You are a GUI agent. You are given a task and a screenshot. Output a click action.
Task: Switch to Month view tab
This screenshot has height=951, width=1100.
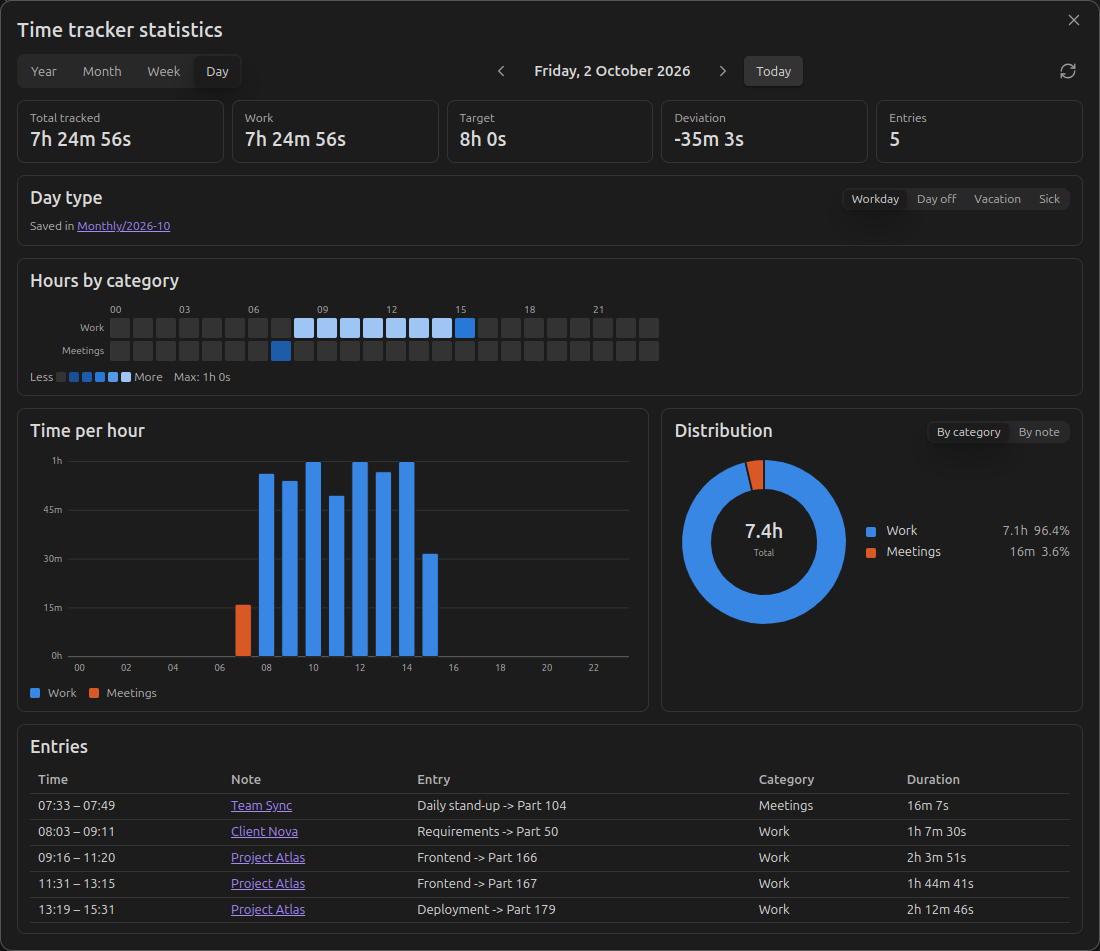tap(102, 72)
